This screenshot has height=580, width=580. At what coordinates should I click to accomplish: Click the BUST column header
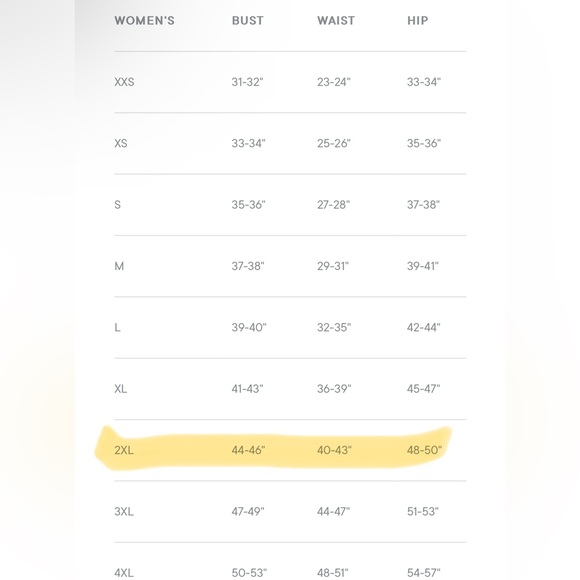pyautogui.click(x=248, y=21)
